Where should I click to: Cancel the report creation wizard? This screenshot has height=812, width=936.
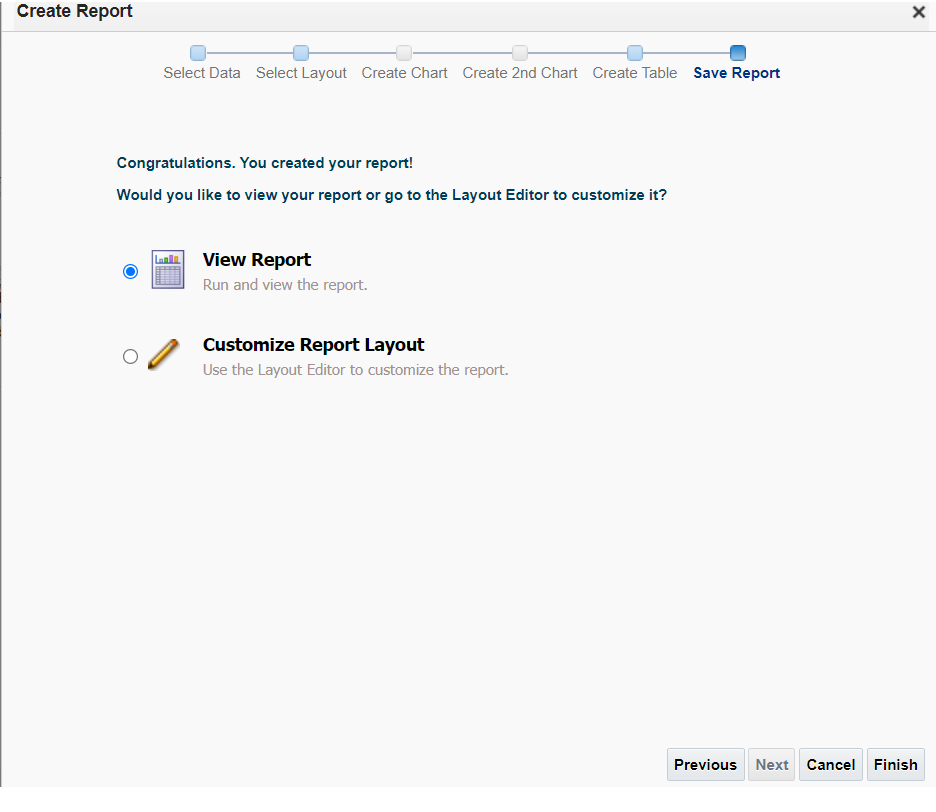(x=830, y=764)
